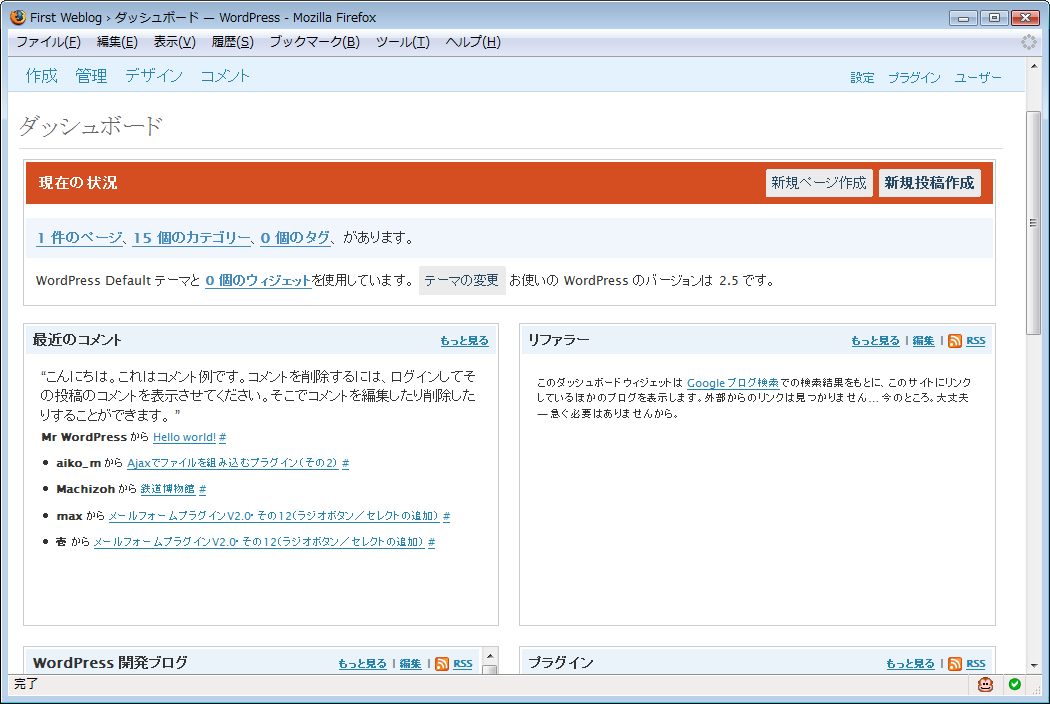The image size is (1050, 704).
Task: Open the プラグイン link in top navigation
Action: [914, 78]
